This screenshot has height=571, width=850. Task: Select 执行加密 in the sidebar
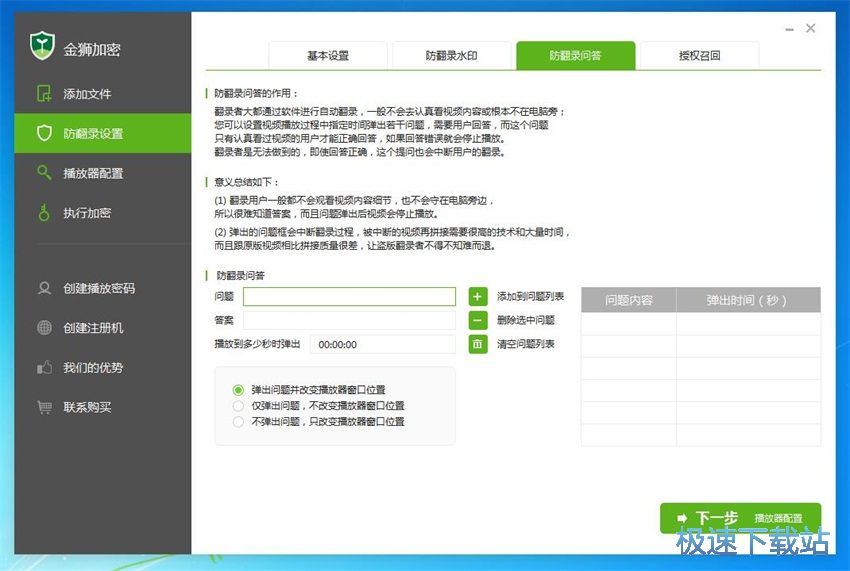[x=102, y=213]
